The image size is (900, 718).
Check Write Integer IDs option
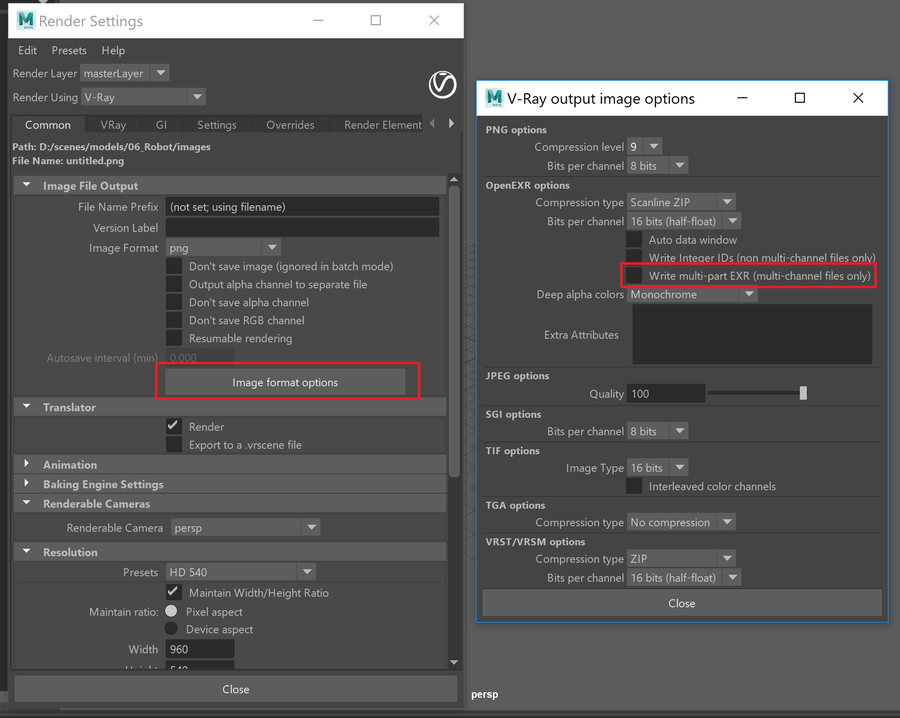(634, 257)
